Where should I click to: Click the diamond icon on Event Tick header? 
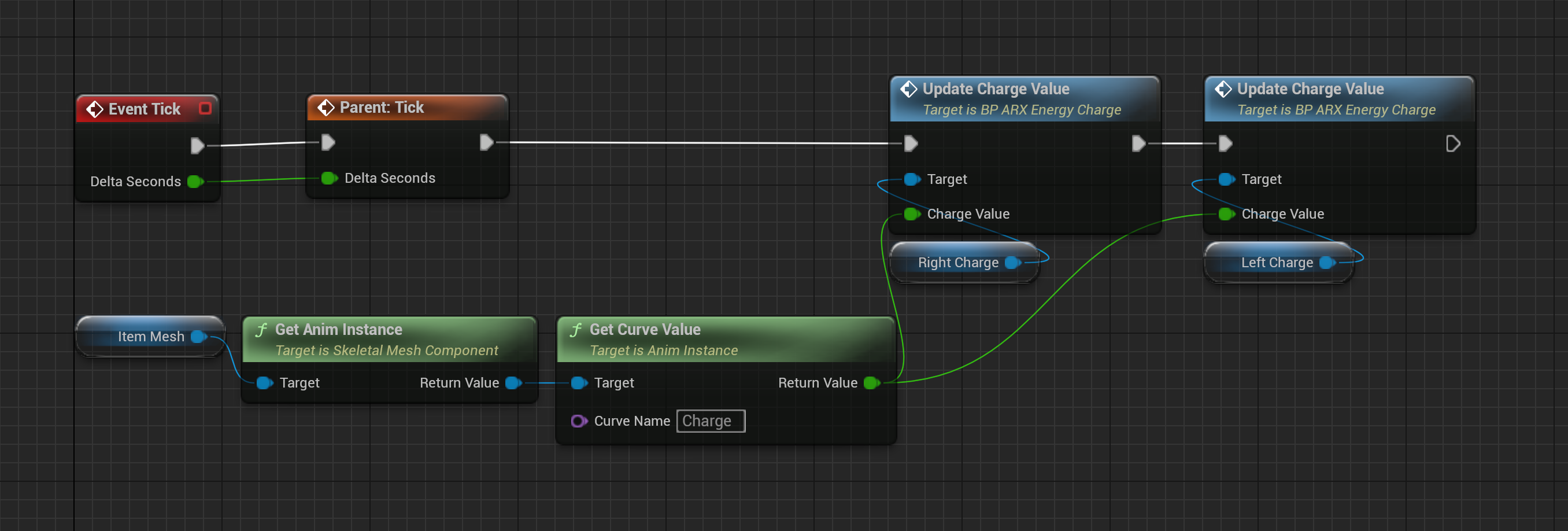(x=94, y=109)
